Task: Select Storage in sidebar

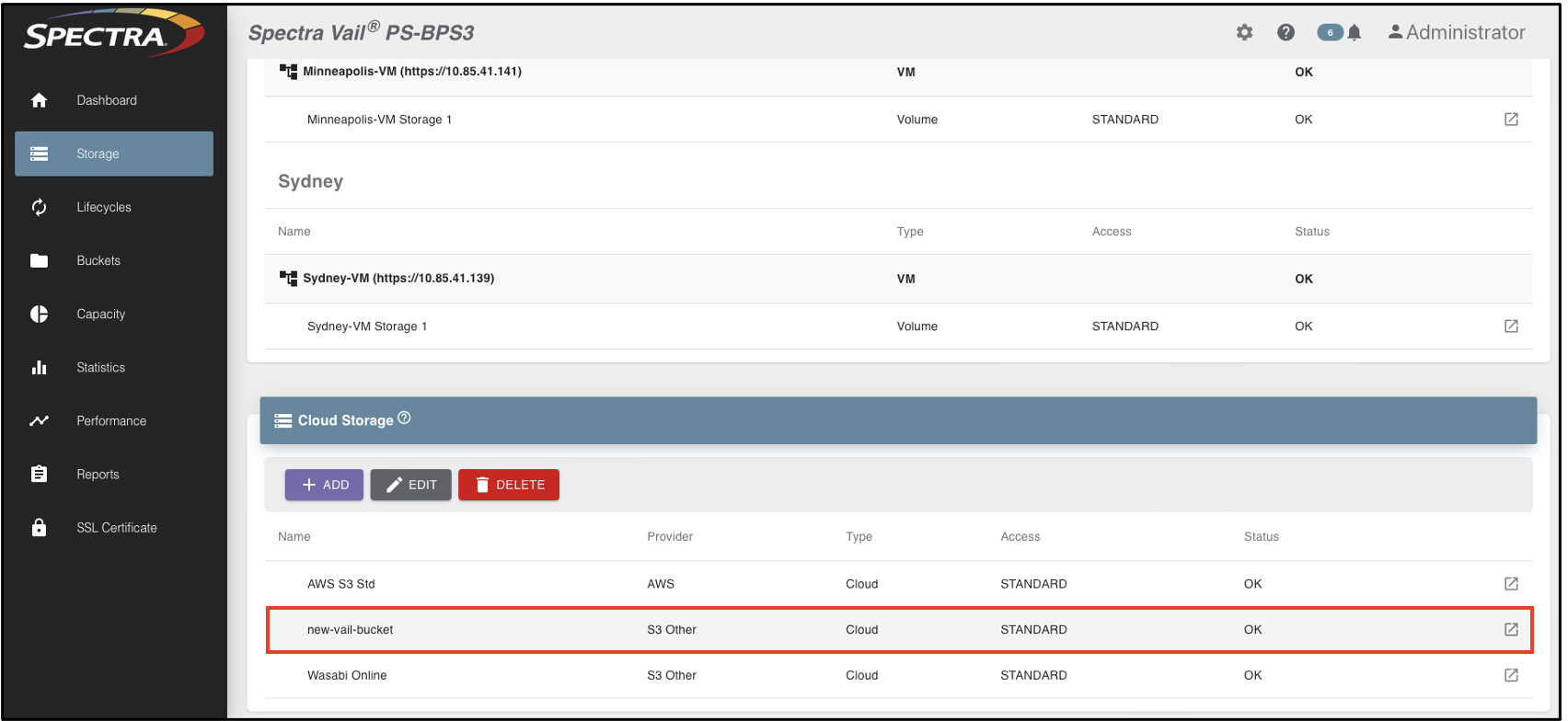Action: pos(114,154)
